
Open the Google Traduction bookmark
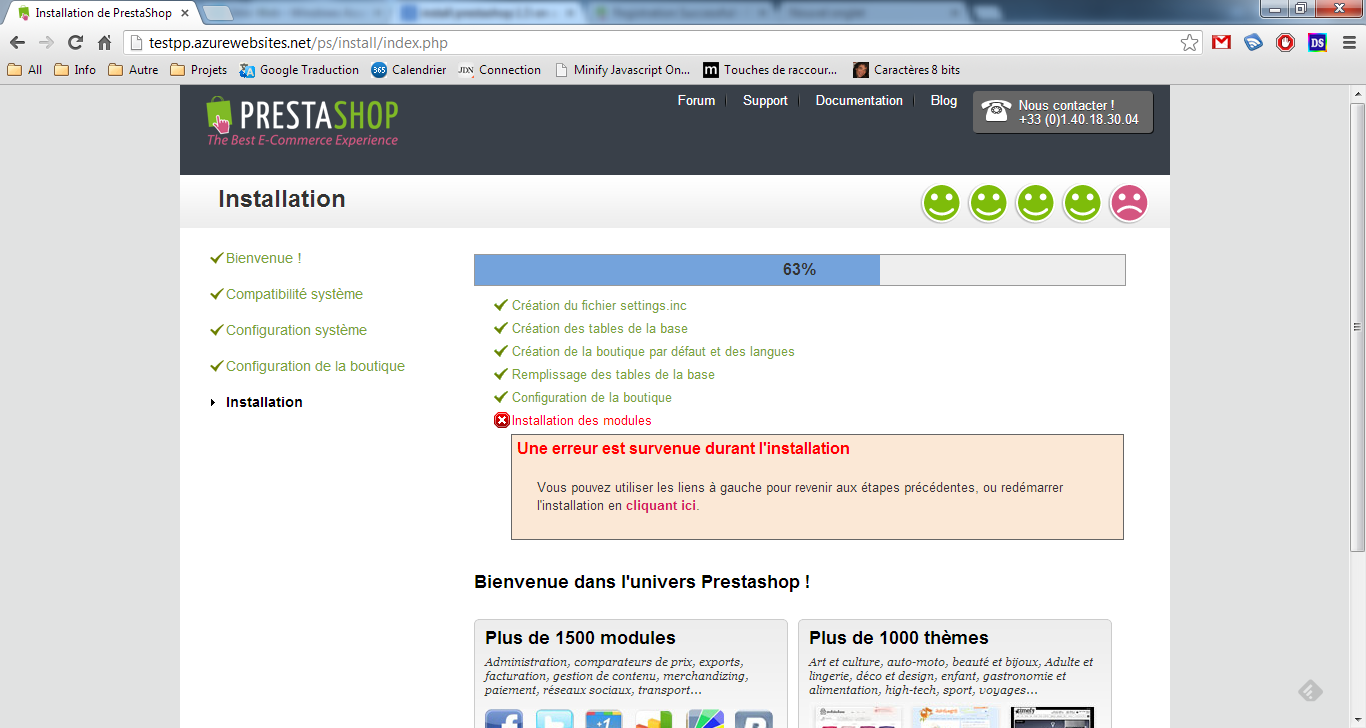(299, 70)
